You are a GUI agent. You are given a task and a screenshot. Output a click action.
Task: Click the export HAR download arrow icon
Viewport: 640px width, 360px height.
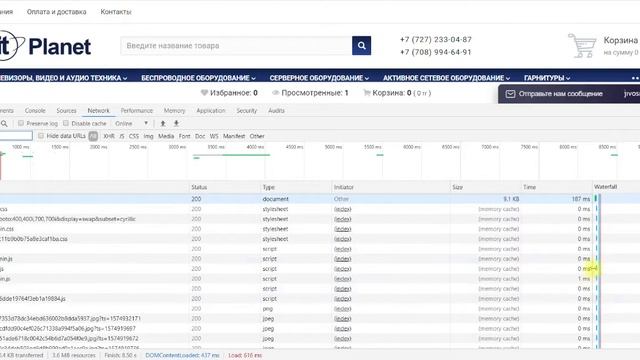(x=176, y=123)
